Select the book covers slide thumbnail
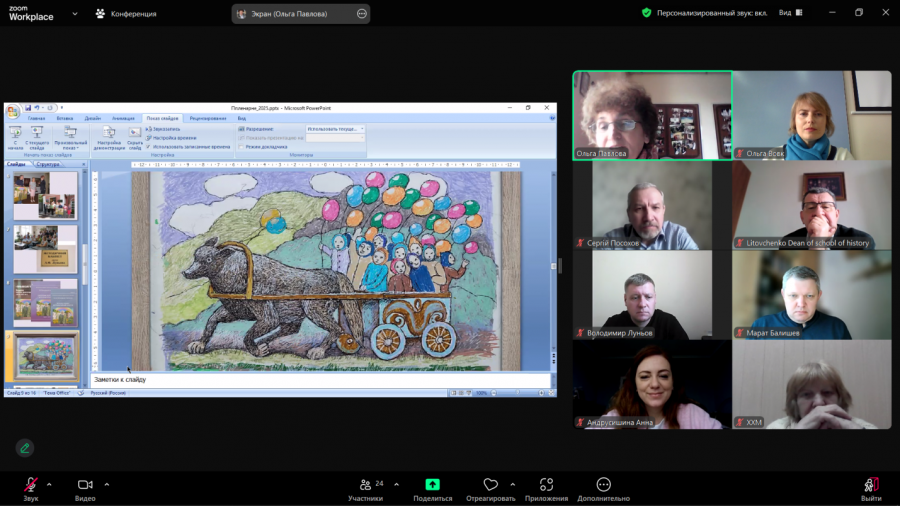 pos(45,303)
